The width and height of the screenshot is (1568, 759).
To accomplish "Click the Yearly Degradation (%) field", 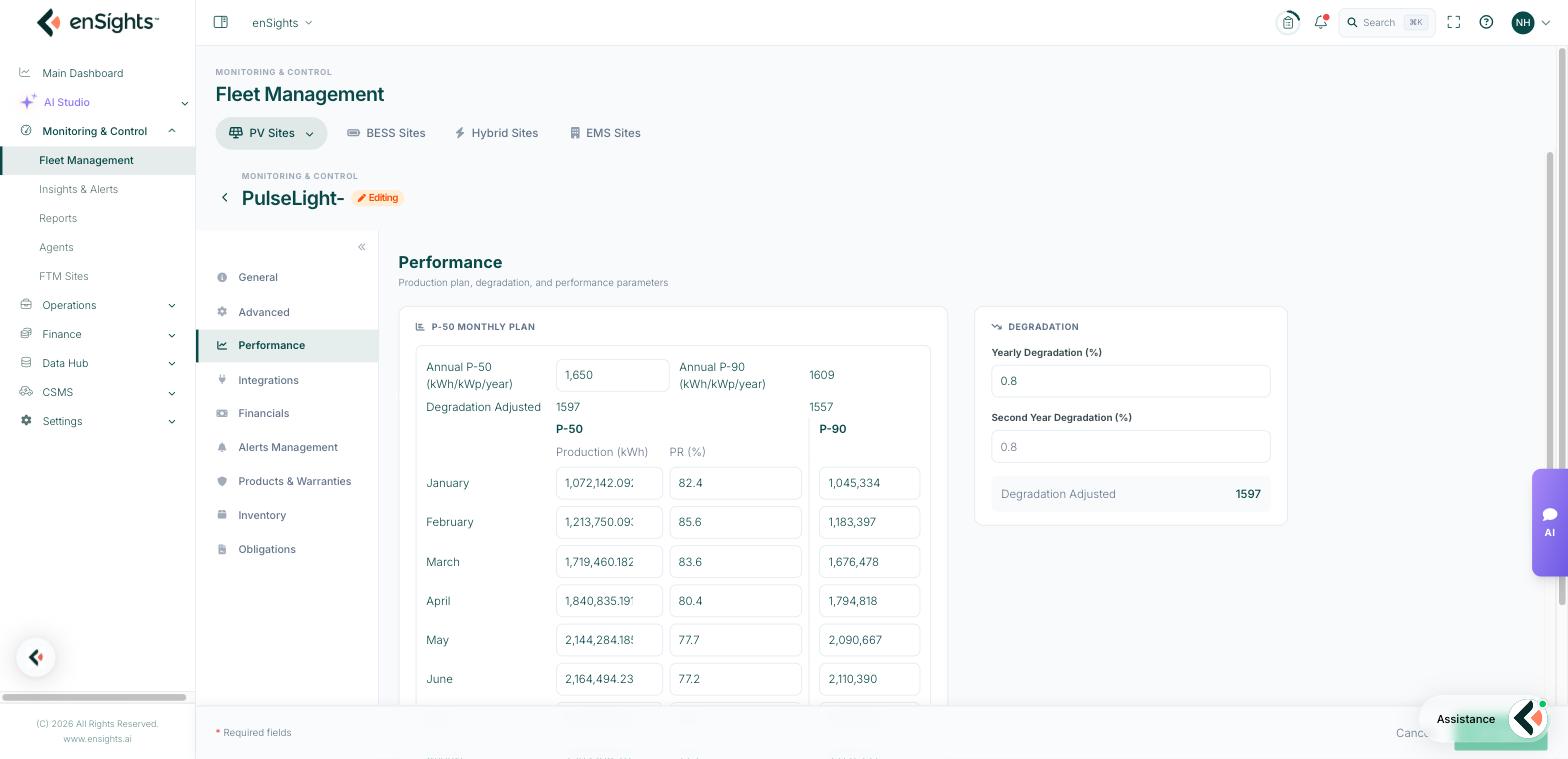I will (1131, 381).
